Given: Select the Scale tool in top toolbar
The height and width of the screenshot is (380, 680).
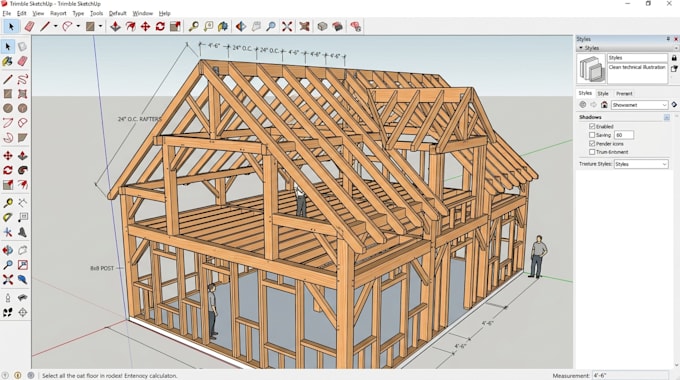Looking at the screenshot, I should click(175, 26).
